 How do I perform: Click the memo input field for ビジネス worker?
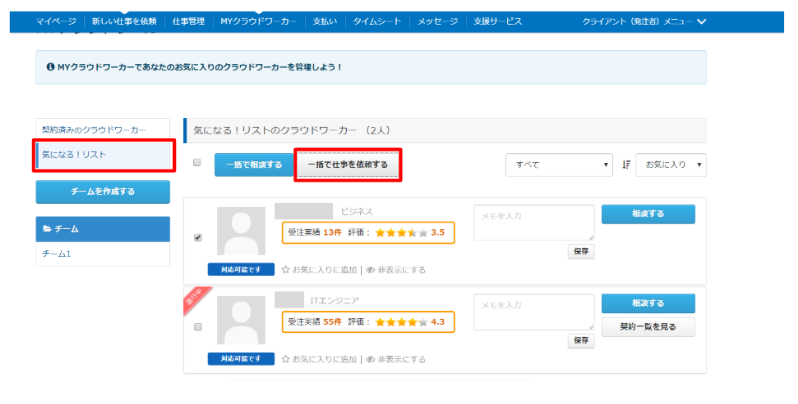coord(533,223)
